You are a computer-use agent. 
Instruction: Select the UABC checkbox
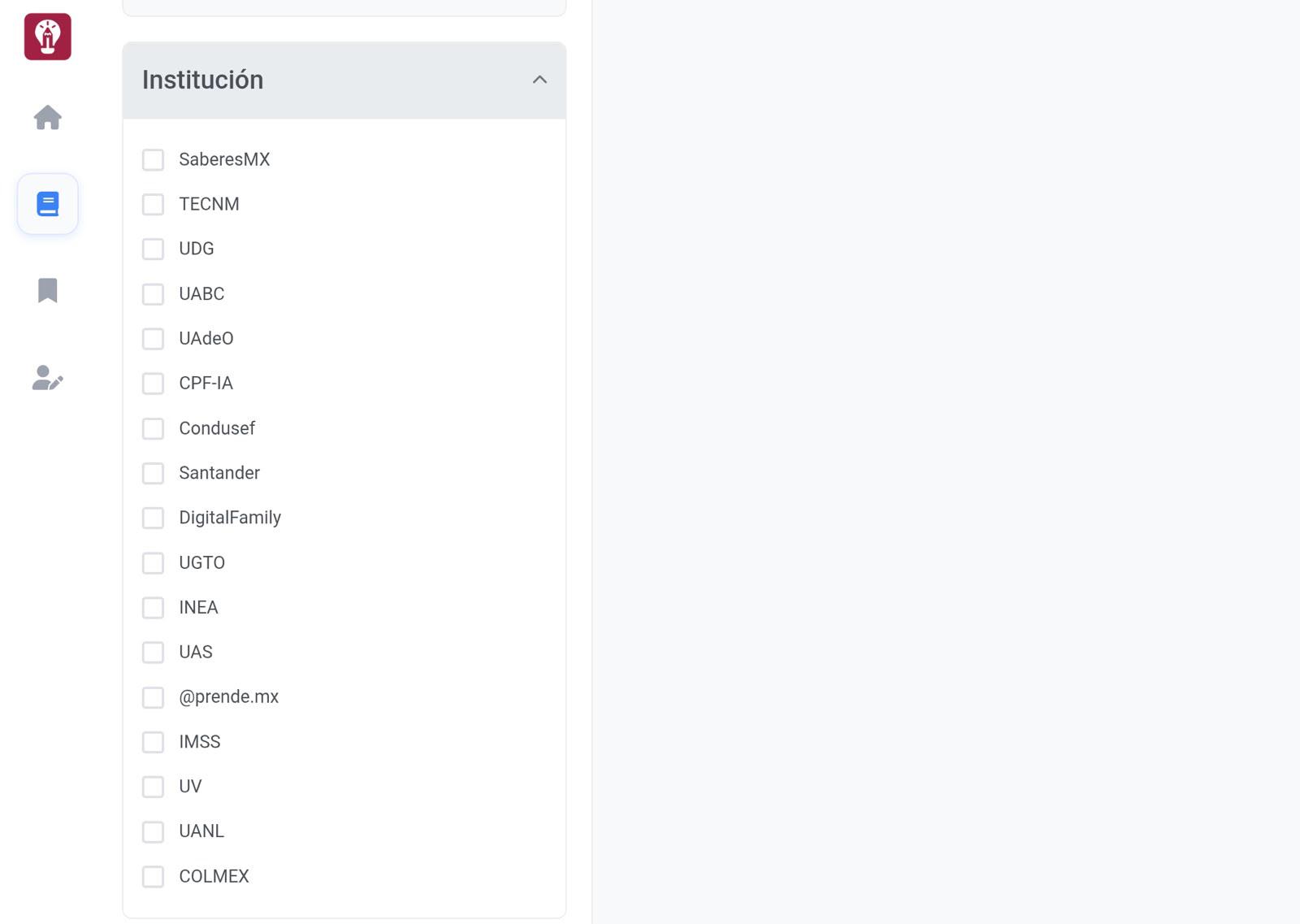153,294
